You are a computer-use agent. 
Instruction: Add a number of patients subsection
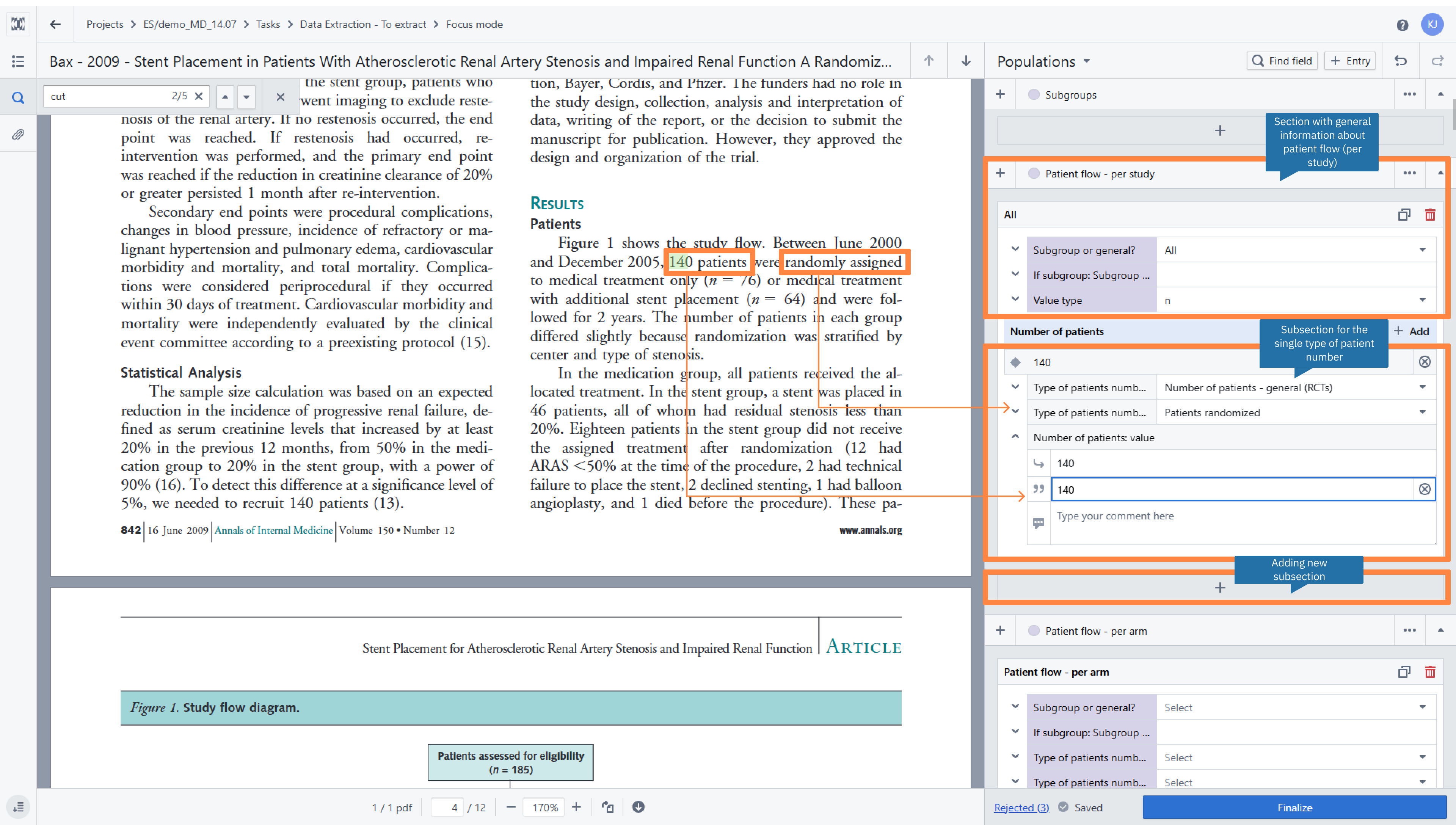point(1411,331)
